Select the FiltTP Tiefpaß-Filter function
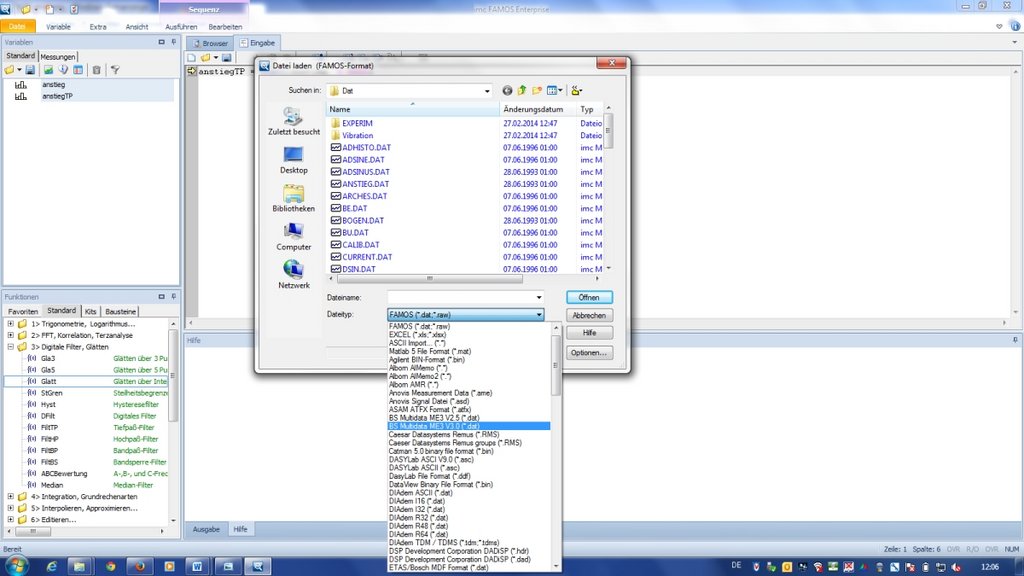The height and width of the screenshot is (576, 1024). point(98,428)
